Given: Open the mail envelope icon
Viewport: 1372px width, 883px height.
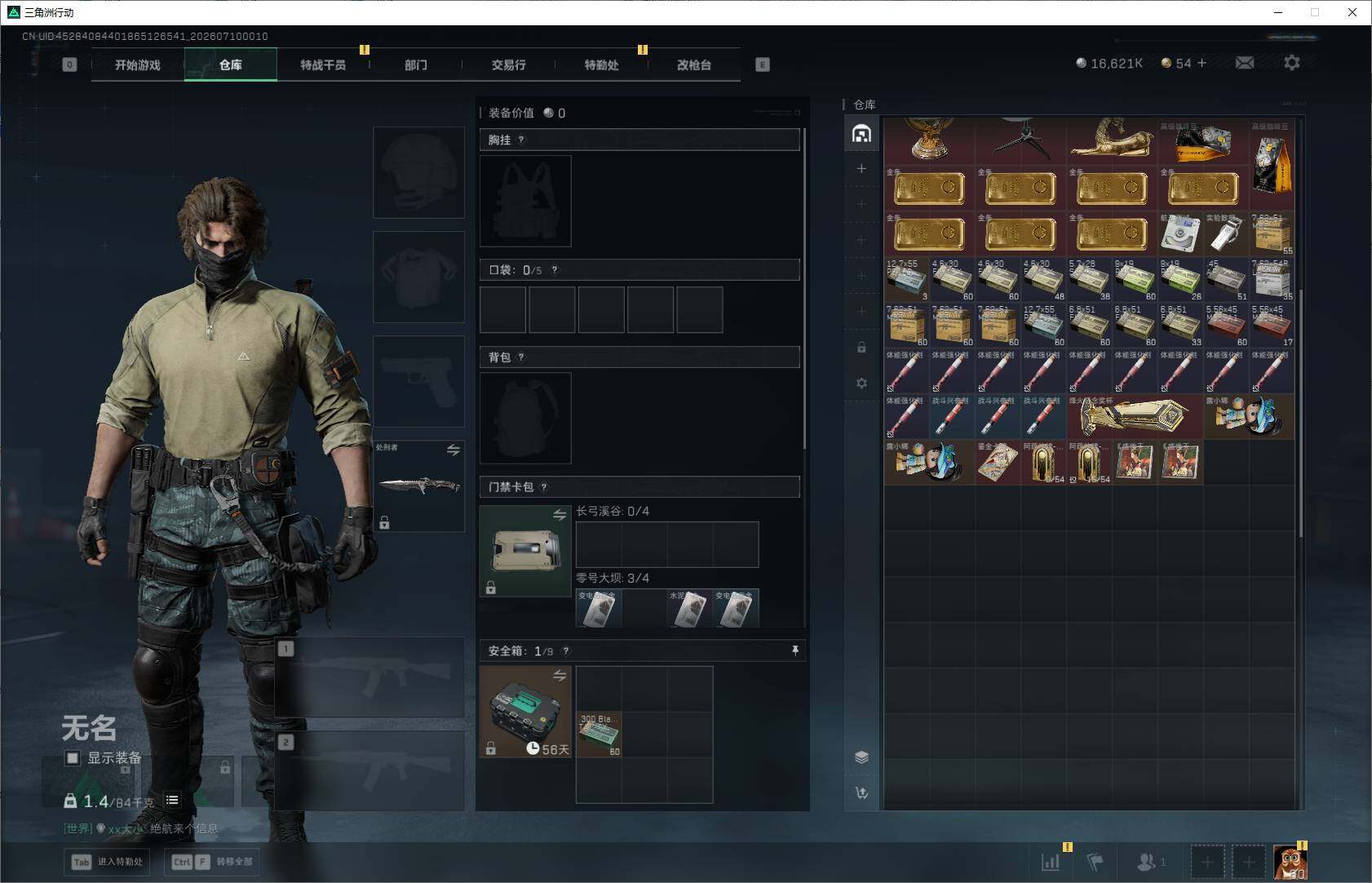Looking at the screenshot, I should 1244,63.
